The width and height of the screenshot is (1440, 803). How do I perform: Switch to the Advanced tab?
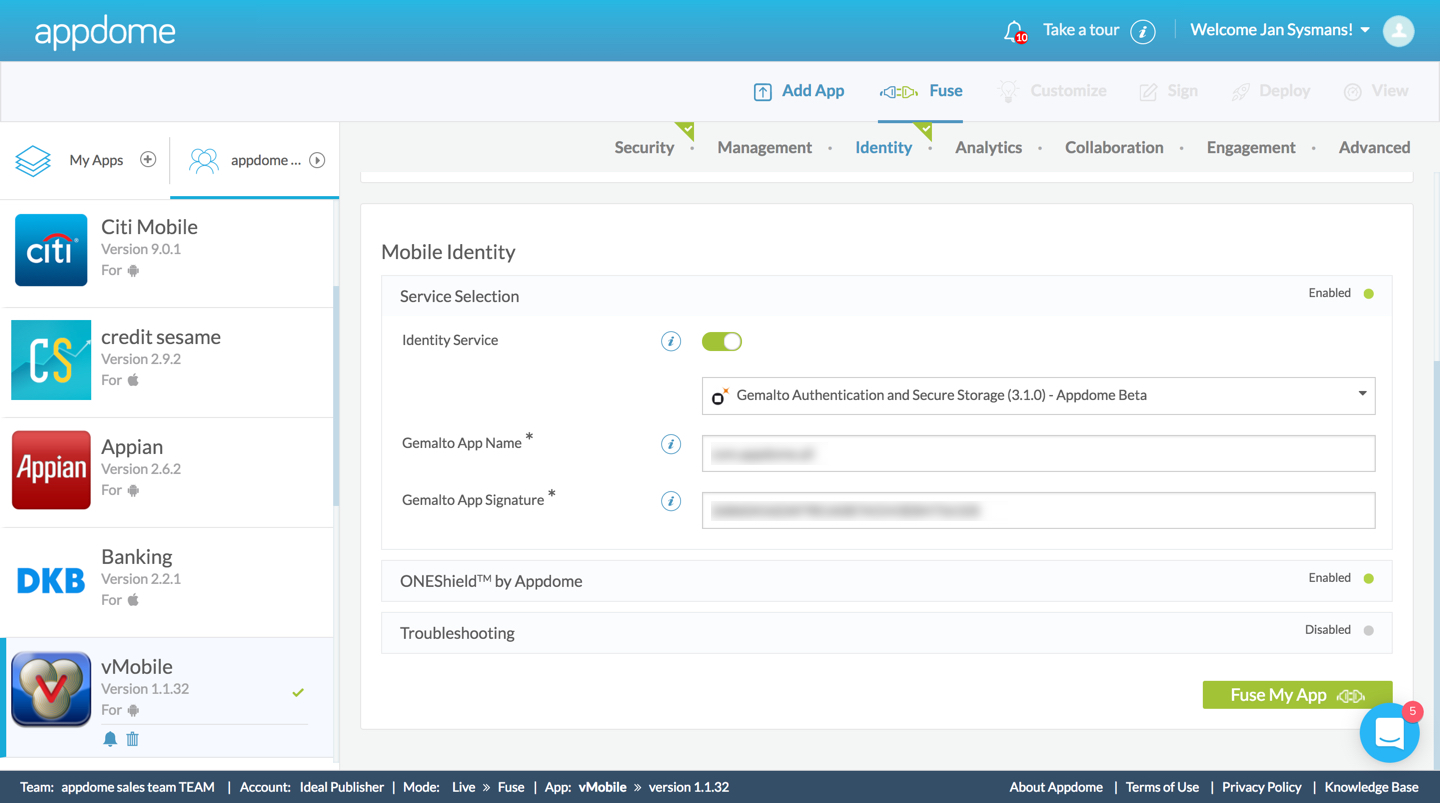(1374, 147)
